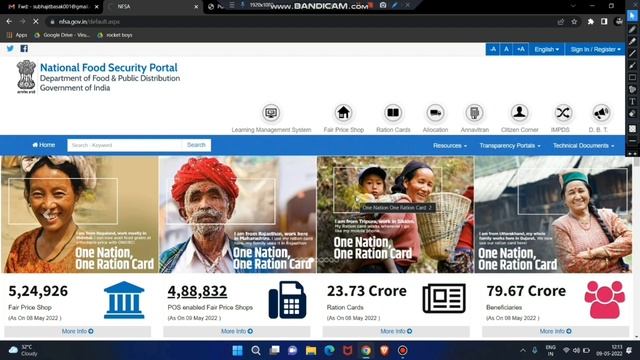Image resolution: width=640 pixels, height=360 pixels.
Task: Click the Search button
Action: click(x=196, y=145)
